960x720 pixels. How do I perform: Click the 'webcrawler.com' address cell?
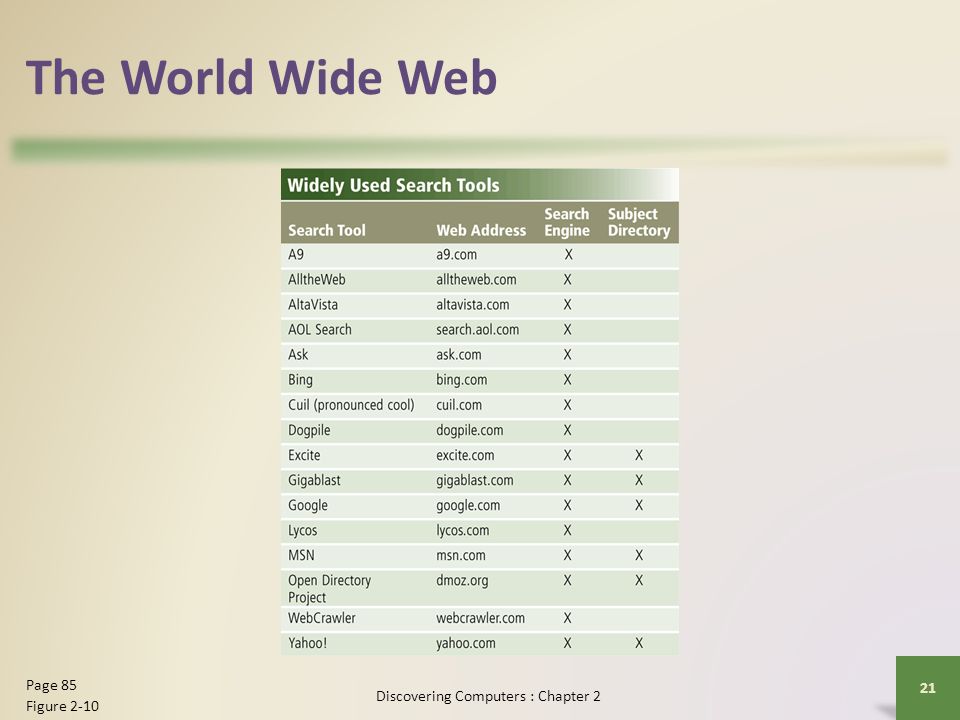(480, 618)
